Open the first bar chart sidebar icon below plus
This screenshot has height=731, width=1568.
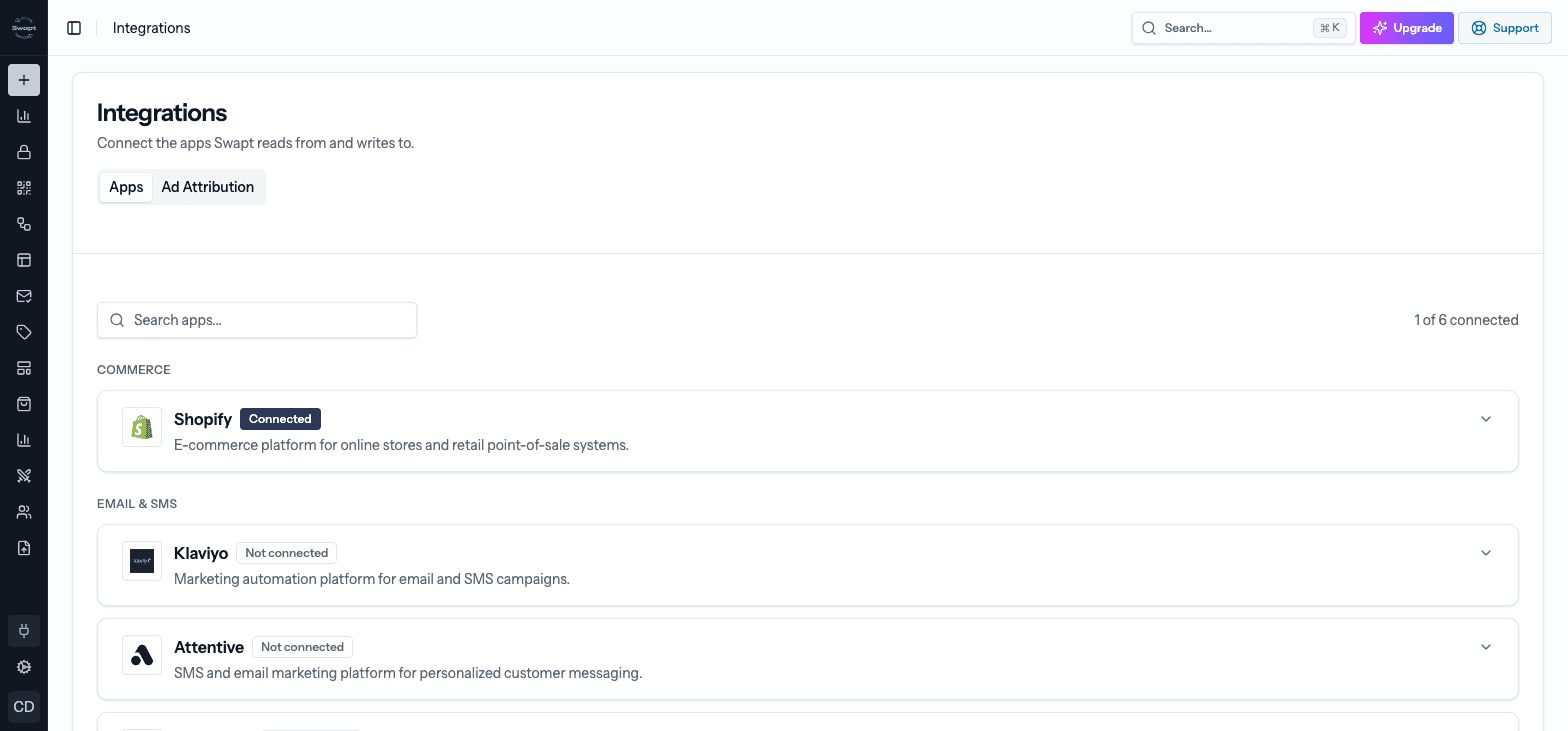pyautogui.click(x=24, y=116)
